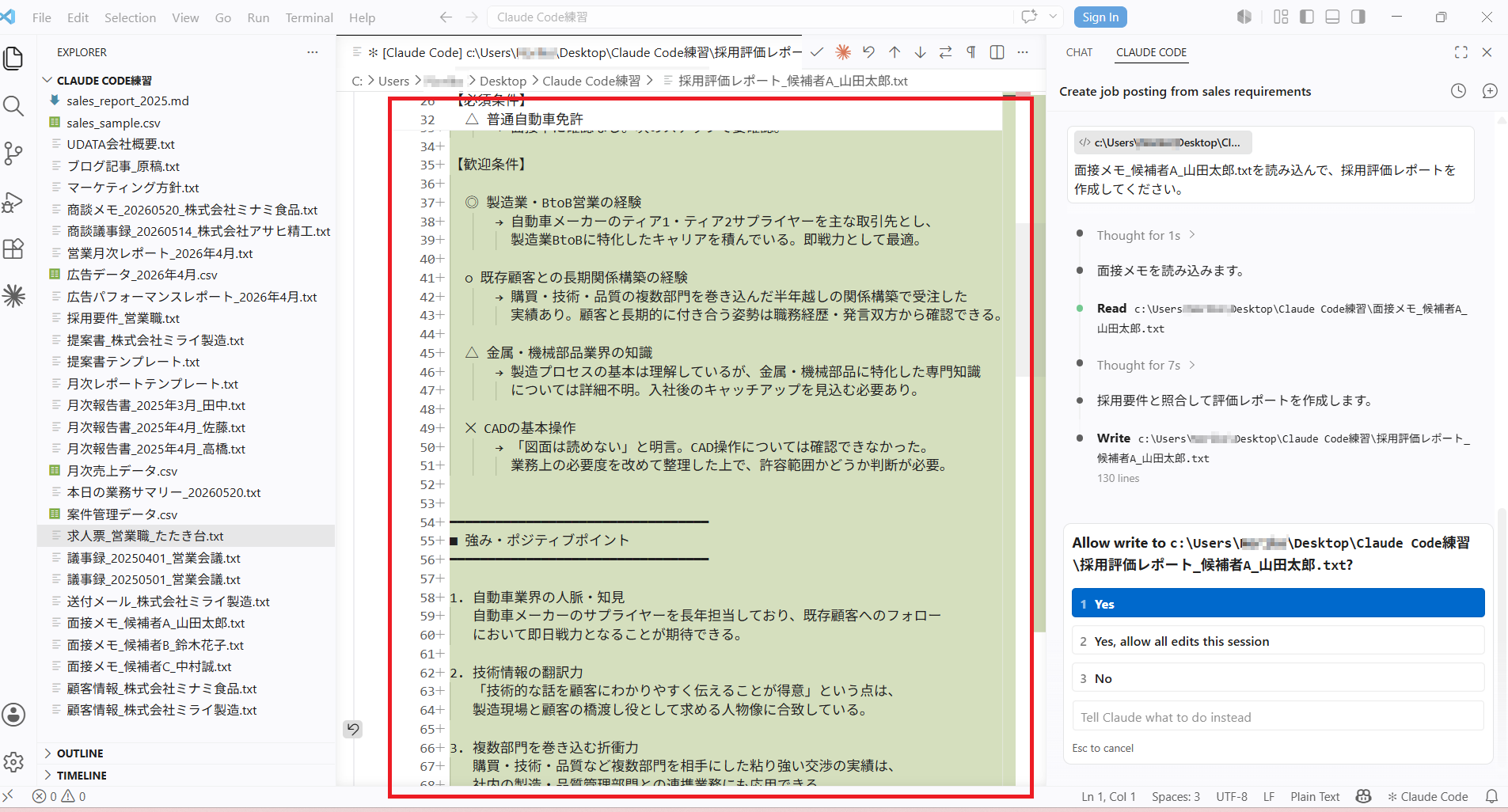Click the Copilot status icon in status bar
The width and height of the screenshot is (1508, 812).
(x=1363, y=796)
